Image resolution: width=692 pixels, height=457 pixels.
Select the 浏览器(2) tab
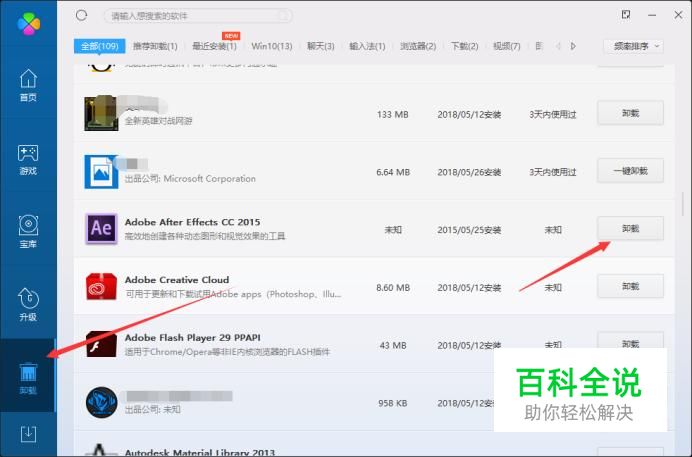[417, 46]
